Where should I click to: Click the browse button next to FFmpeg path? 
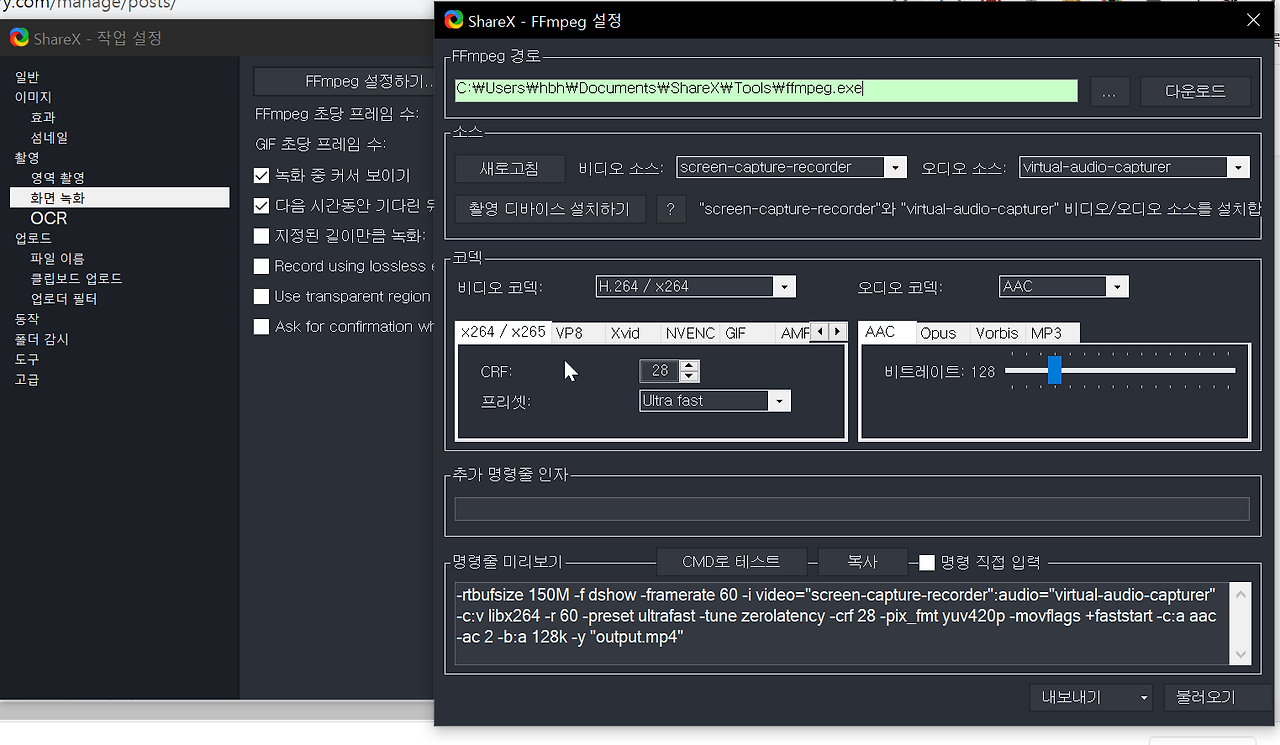click(x=1109, y=91)
